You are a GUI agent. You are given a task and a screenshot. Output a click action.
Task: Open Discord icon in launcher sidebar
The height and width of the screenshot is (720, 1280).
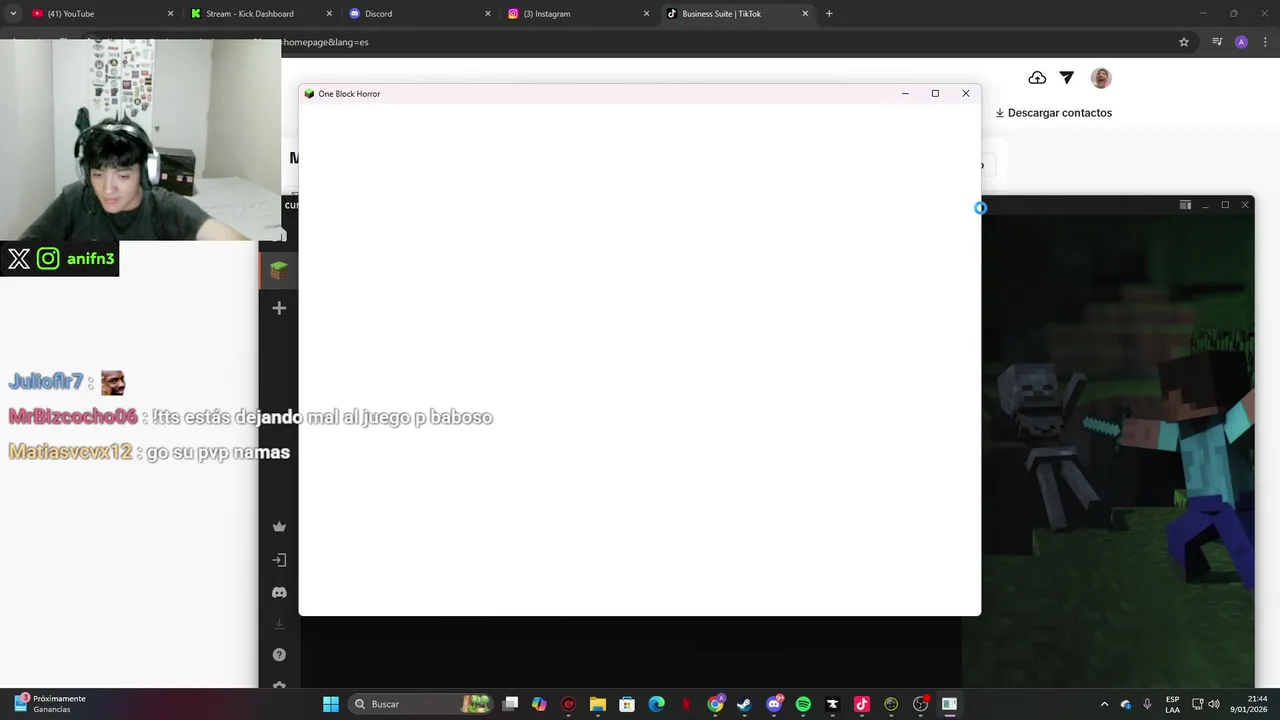279,593
